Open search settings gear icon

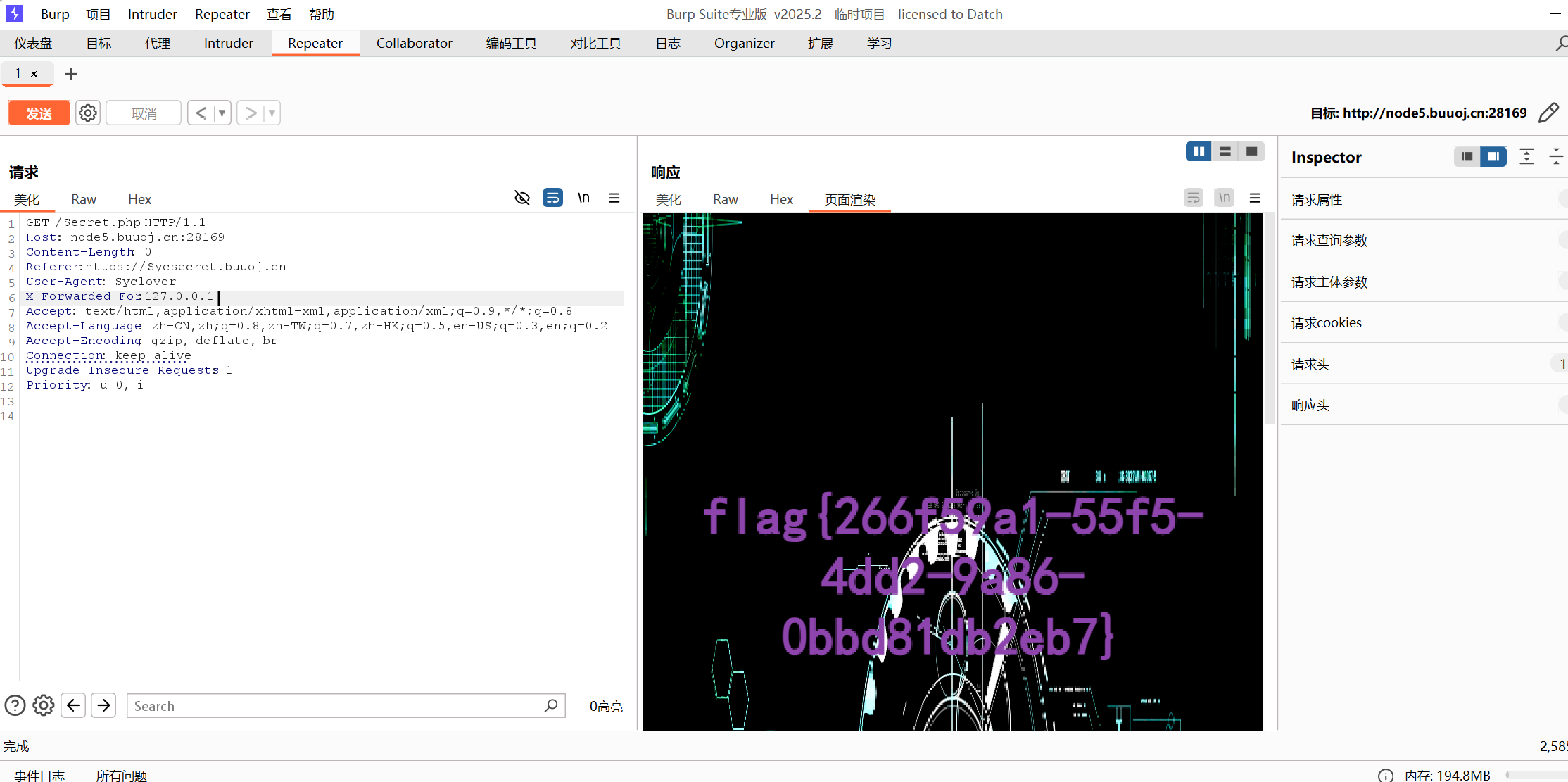coord(44,705)
